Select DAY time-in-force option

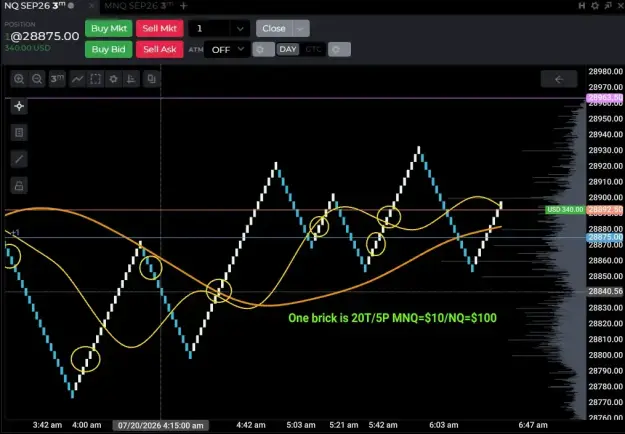click(288, 49)
